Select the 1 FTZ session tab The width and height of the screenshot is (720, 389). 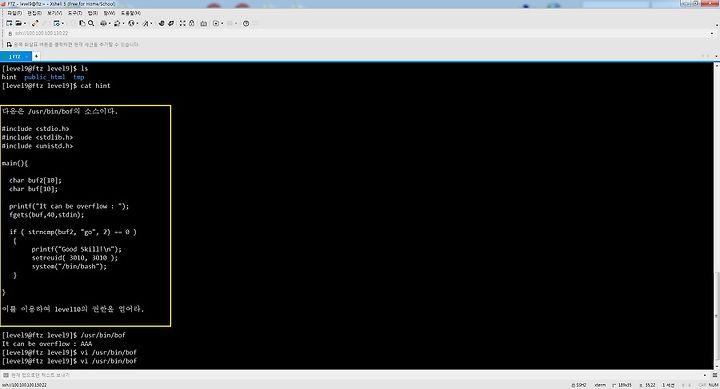[x=15, y=56]
